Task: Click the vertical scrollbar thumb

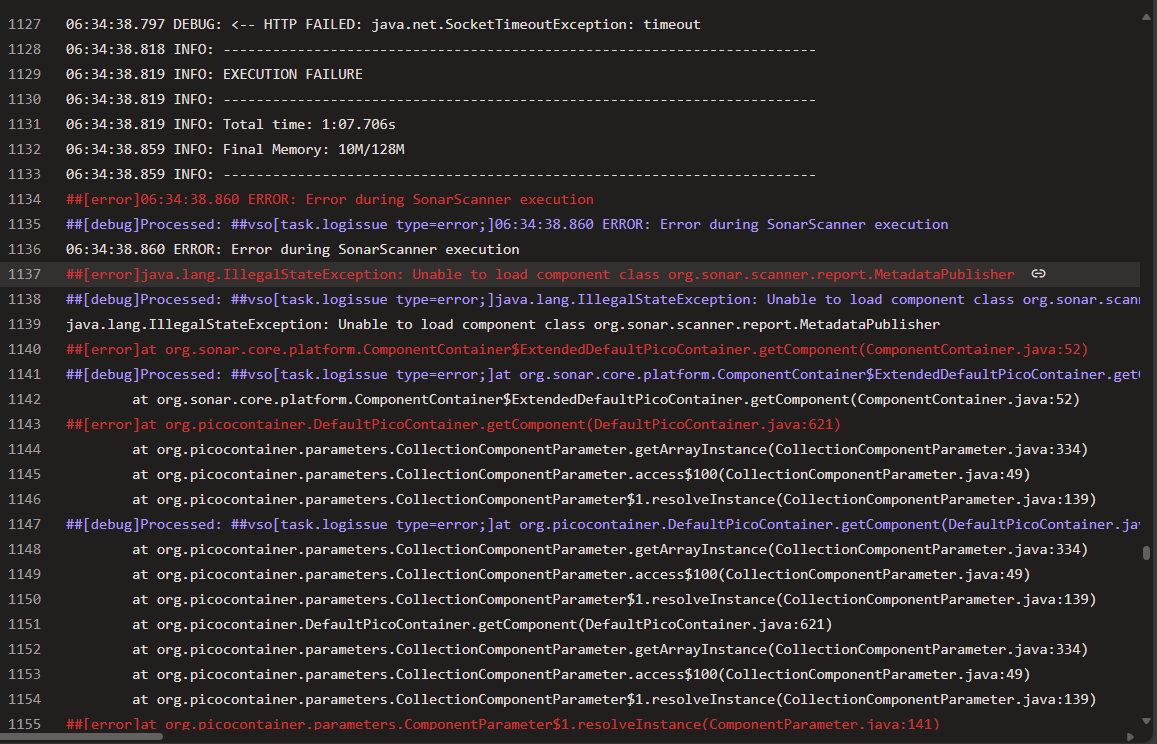Action: click(1146, 553)
